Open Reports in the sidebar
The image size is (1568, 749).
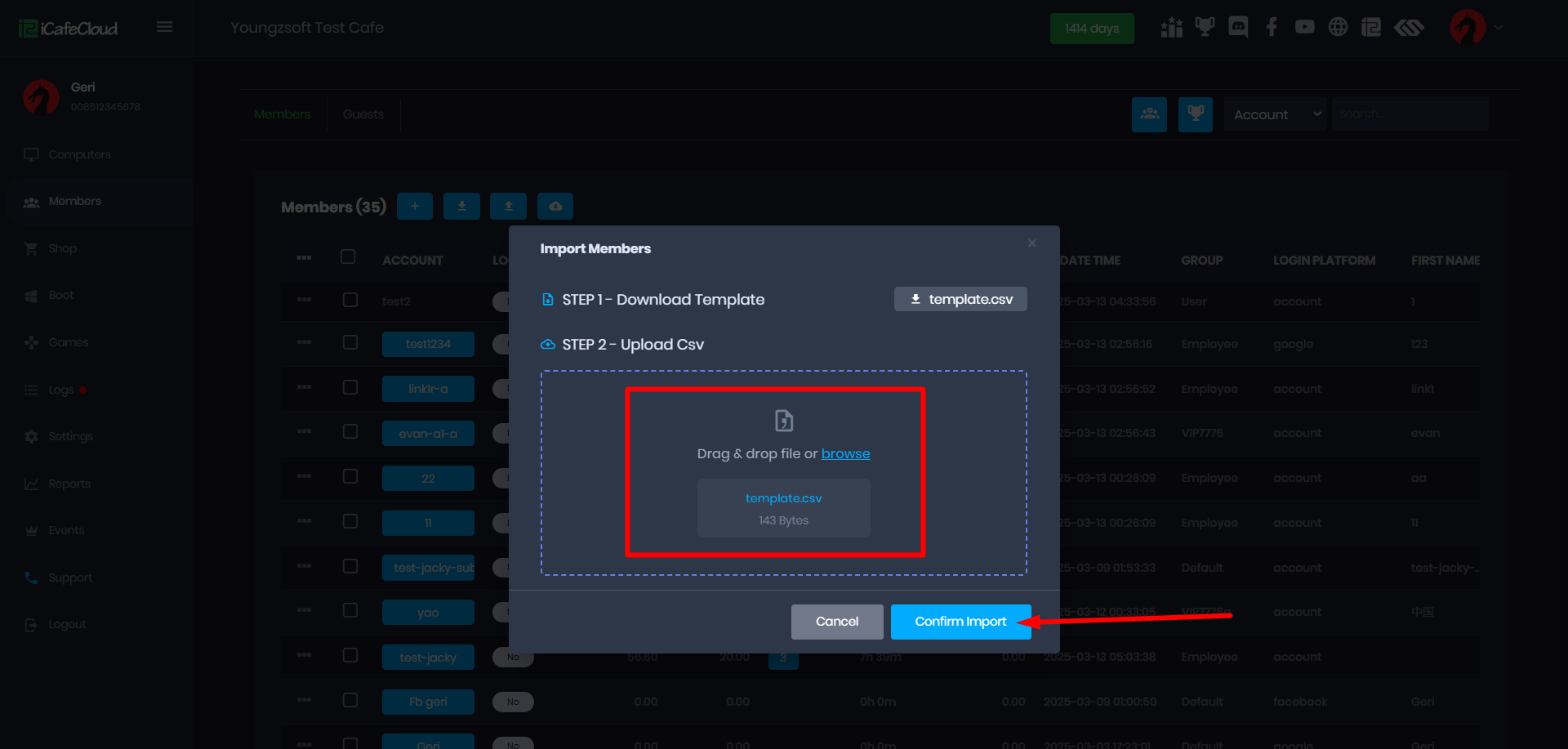[69, 484]
